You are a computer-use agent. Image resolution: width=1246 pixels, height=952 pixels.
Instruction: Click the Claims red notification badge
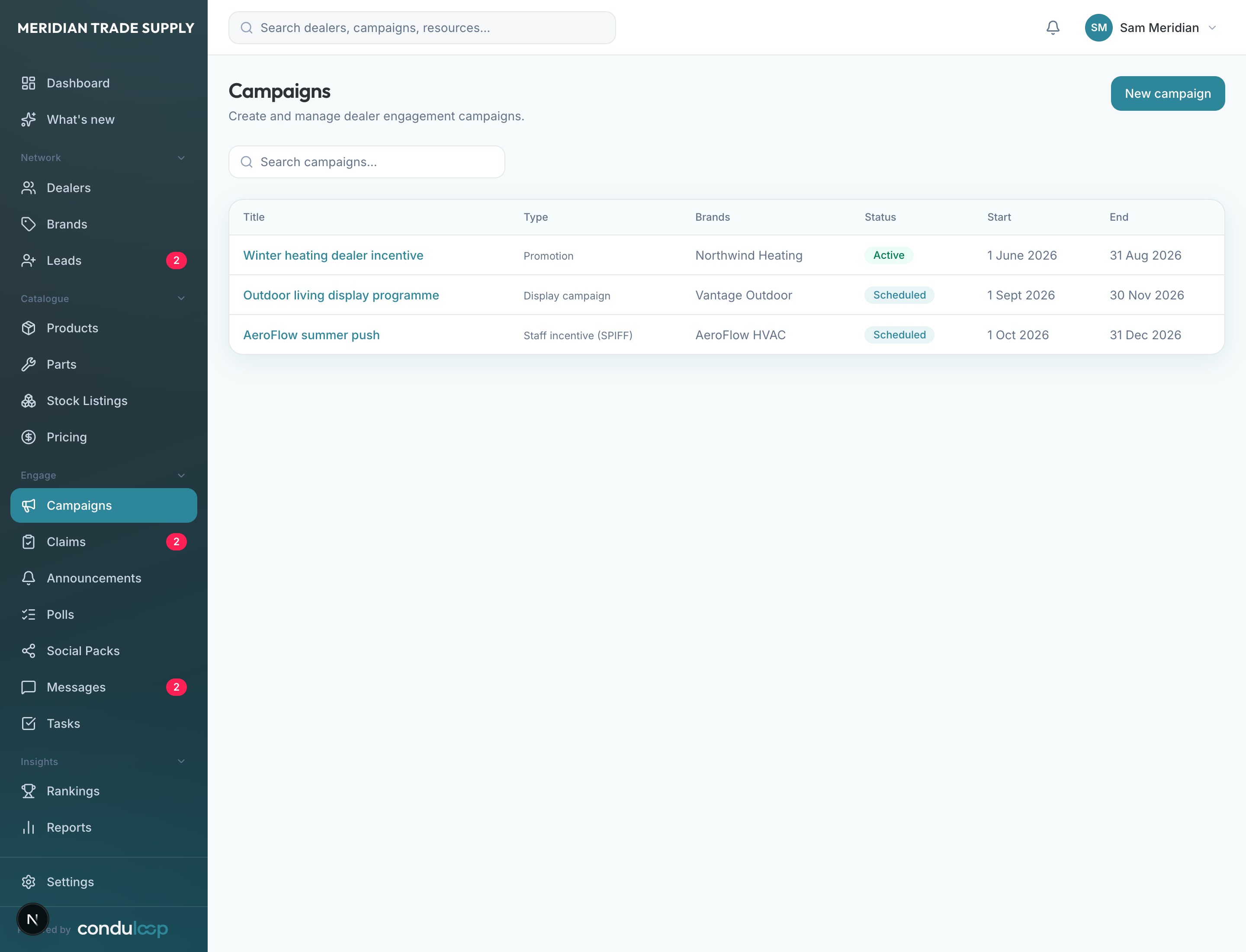coord(176,542)
